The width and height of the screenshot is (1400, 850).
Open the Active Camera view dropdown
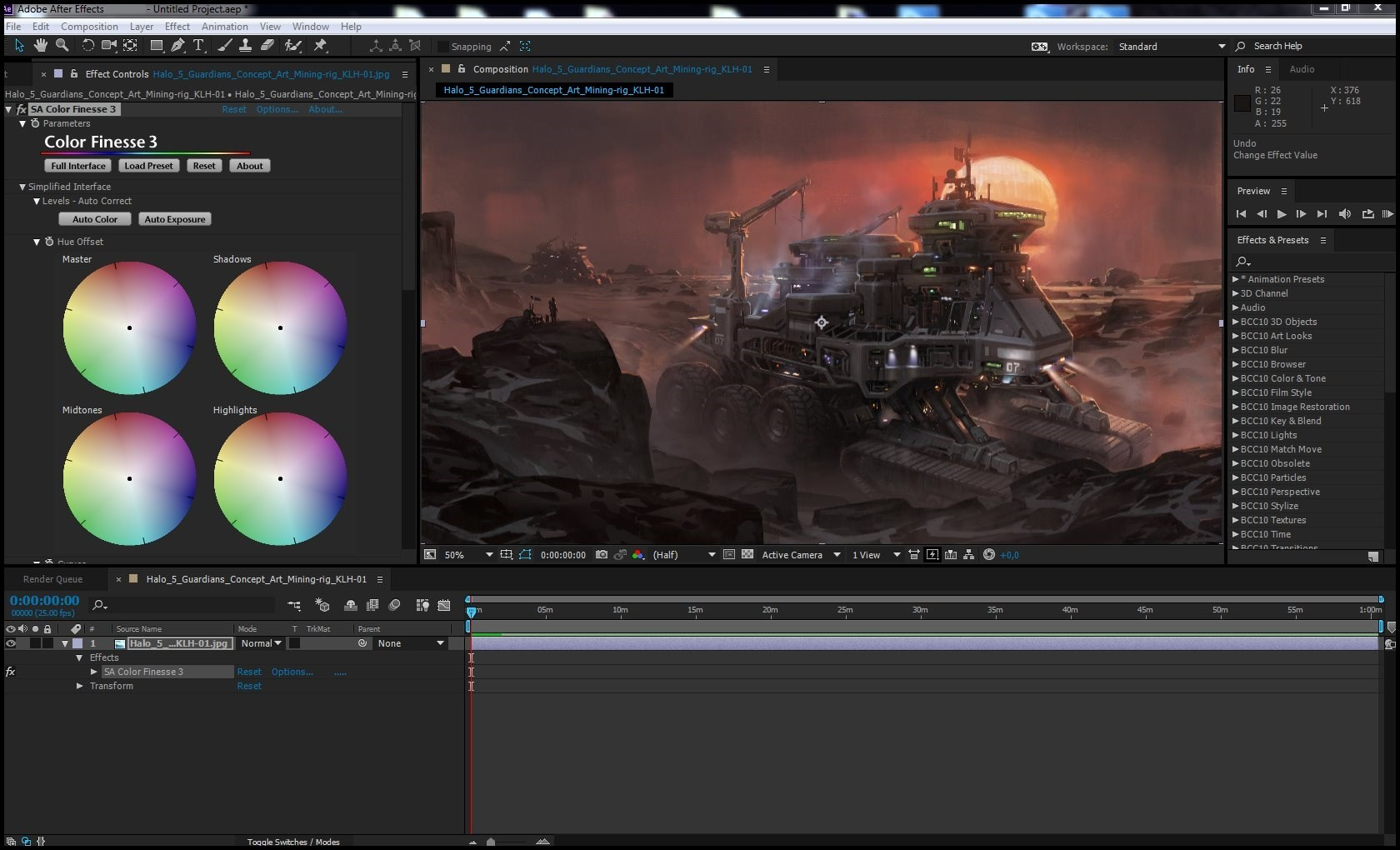(x=796, y=554)
